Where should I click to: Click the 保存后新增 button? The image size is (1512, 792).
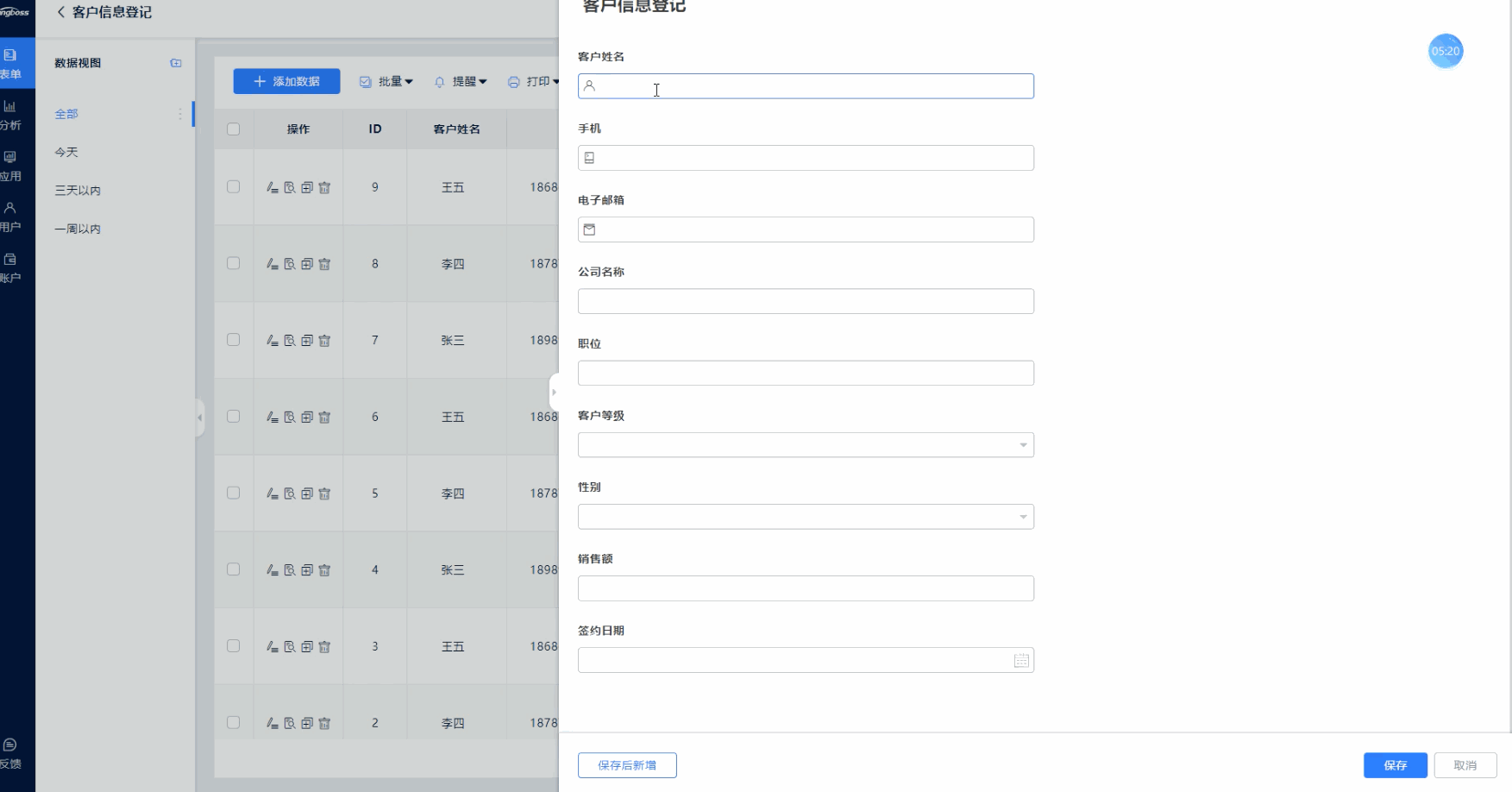627,765
